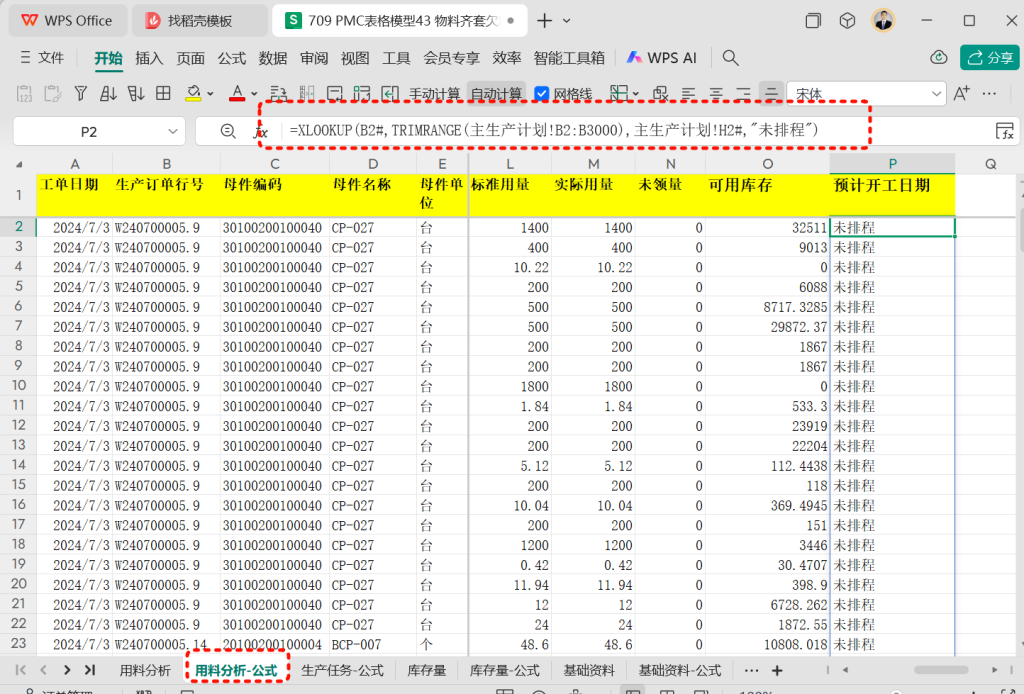The image size is (1024, 694).
Task: Click the filter funnel icon in toolbar
Action: click(81, 93)
